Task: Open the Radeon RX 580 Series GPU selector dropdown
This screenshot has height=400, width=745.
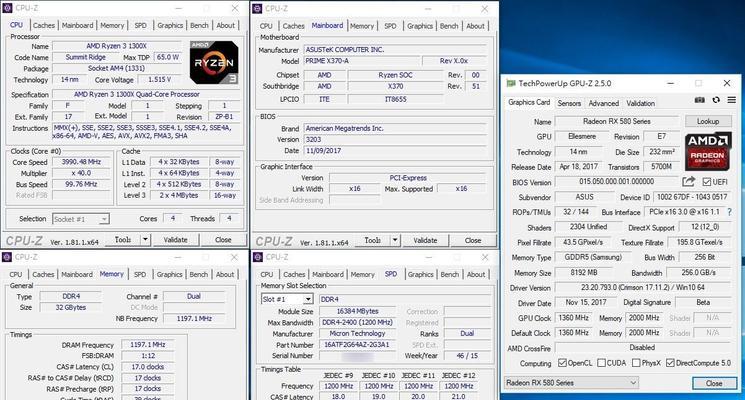Action: (571, 382)
